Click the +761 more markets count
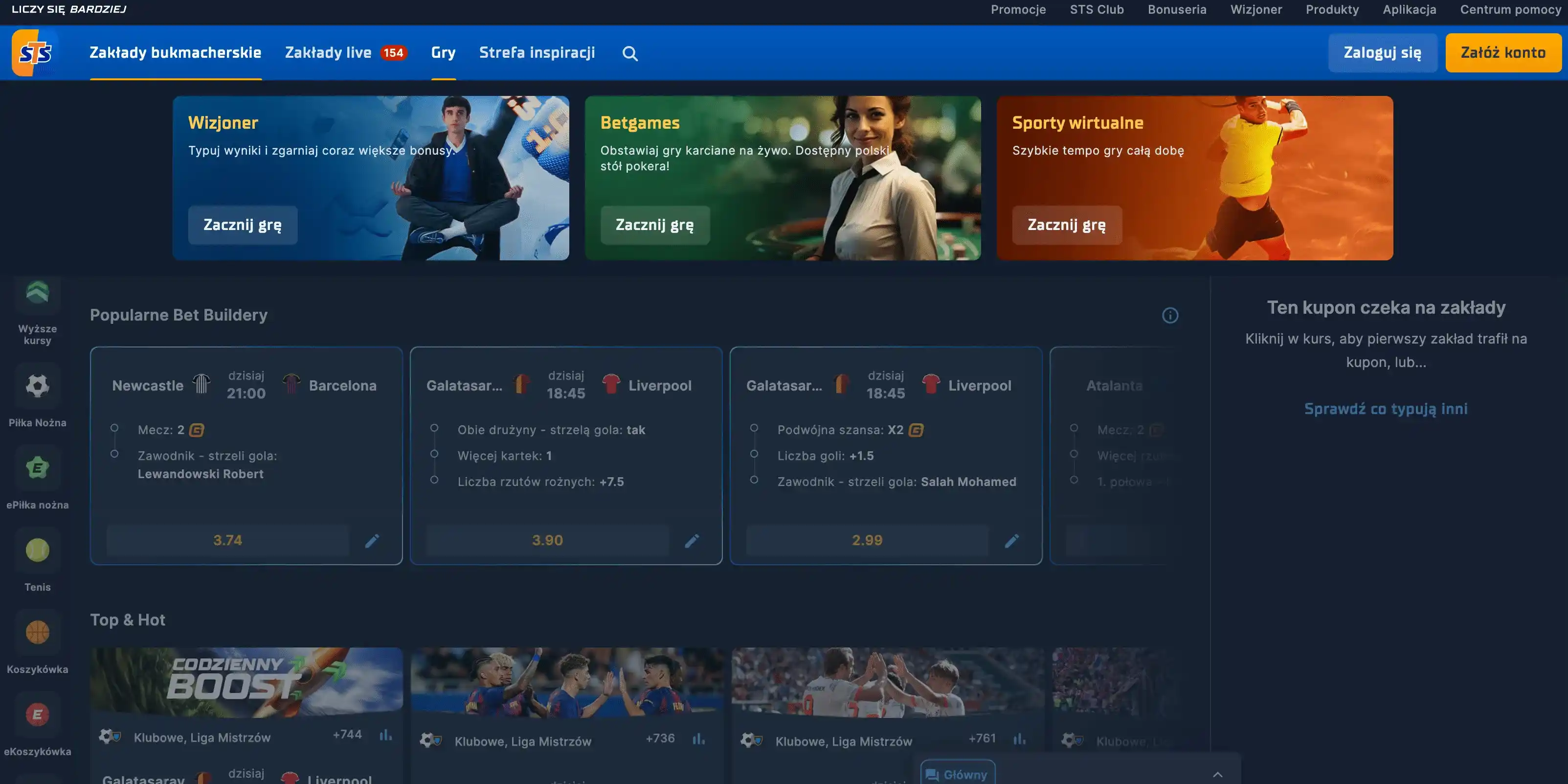The height and width of the screenshot is (784, 1568). pos(982,738)
